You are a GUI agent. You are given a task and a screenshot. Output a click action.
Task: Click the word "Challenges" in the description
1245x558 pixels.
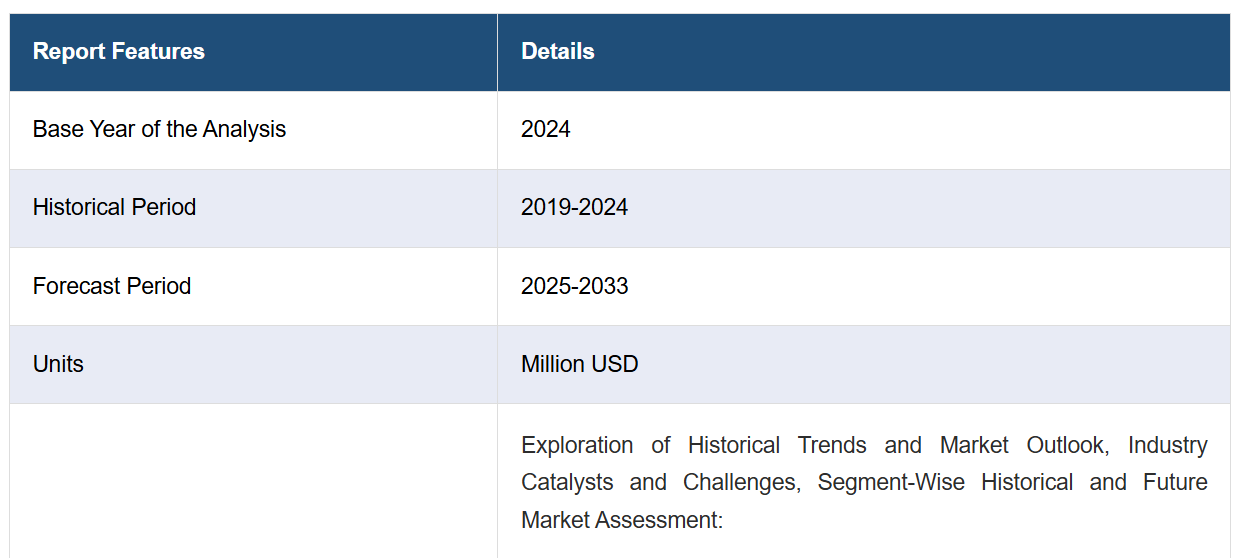click(741, 483)
